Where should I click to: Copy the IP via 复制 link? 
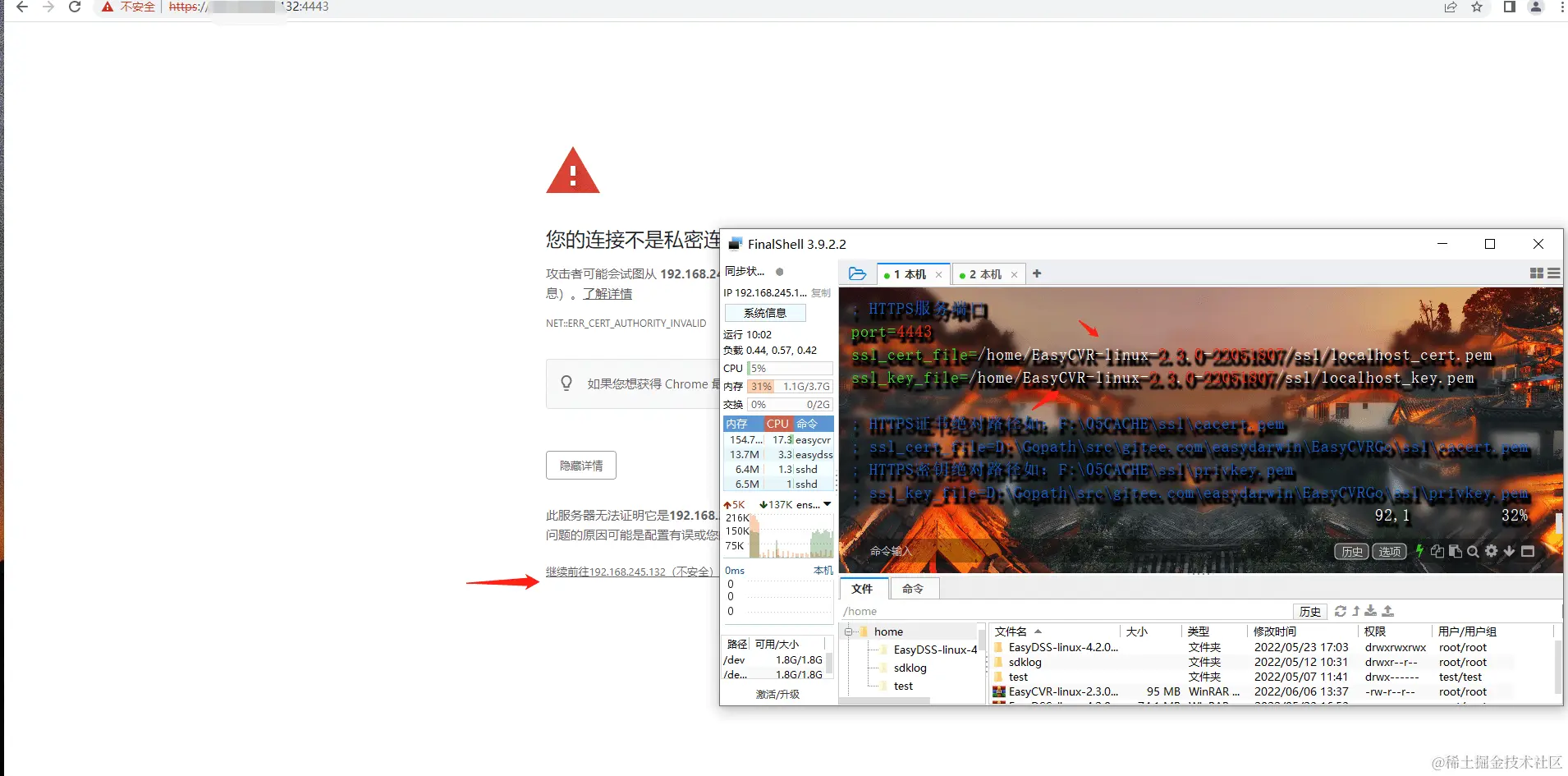[821, 293]
